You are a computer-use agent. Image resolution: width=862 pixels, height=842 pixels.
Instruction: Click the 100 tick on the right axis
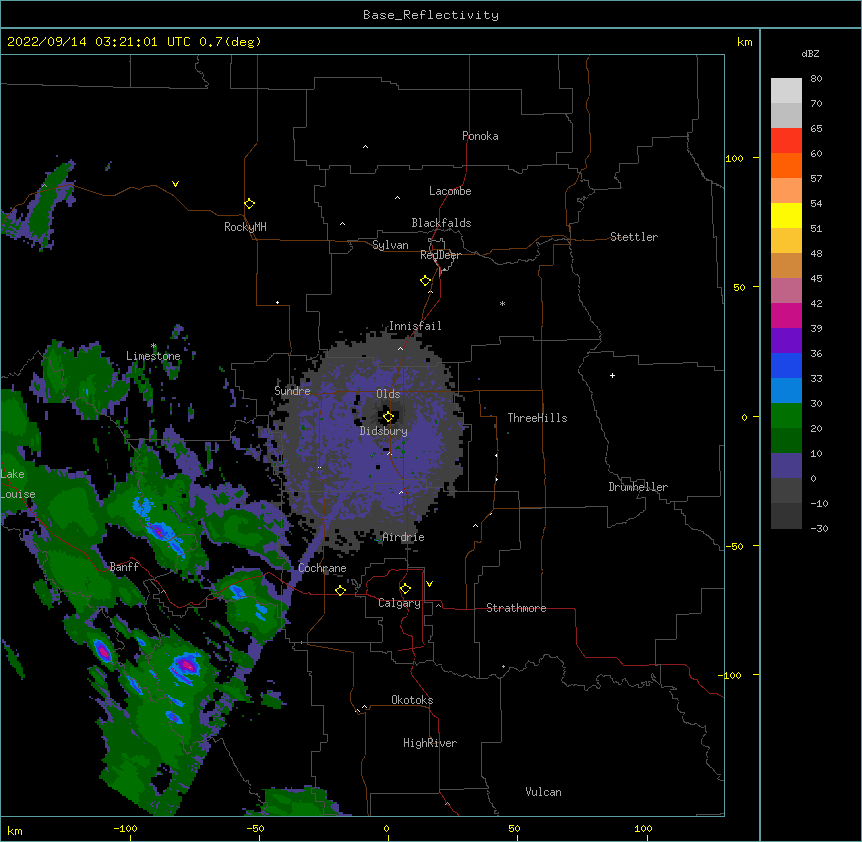[x=734, y=158]
